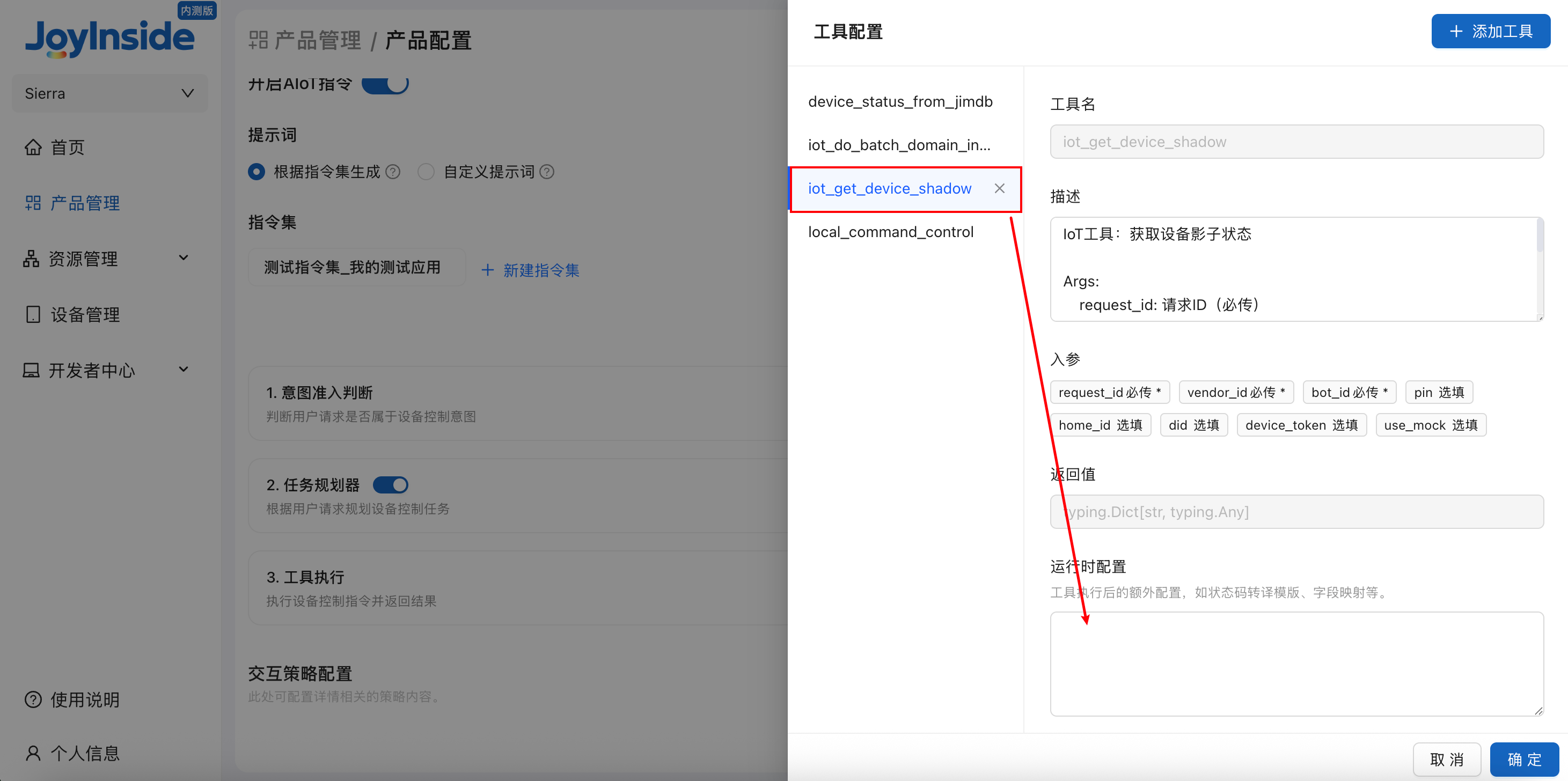Click the 产品管理 breadcrumb link
Viewport: 1568px width, 781px height.
(318, 40)
